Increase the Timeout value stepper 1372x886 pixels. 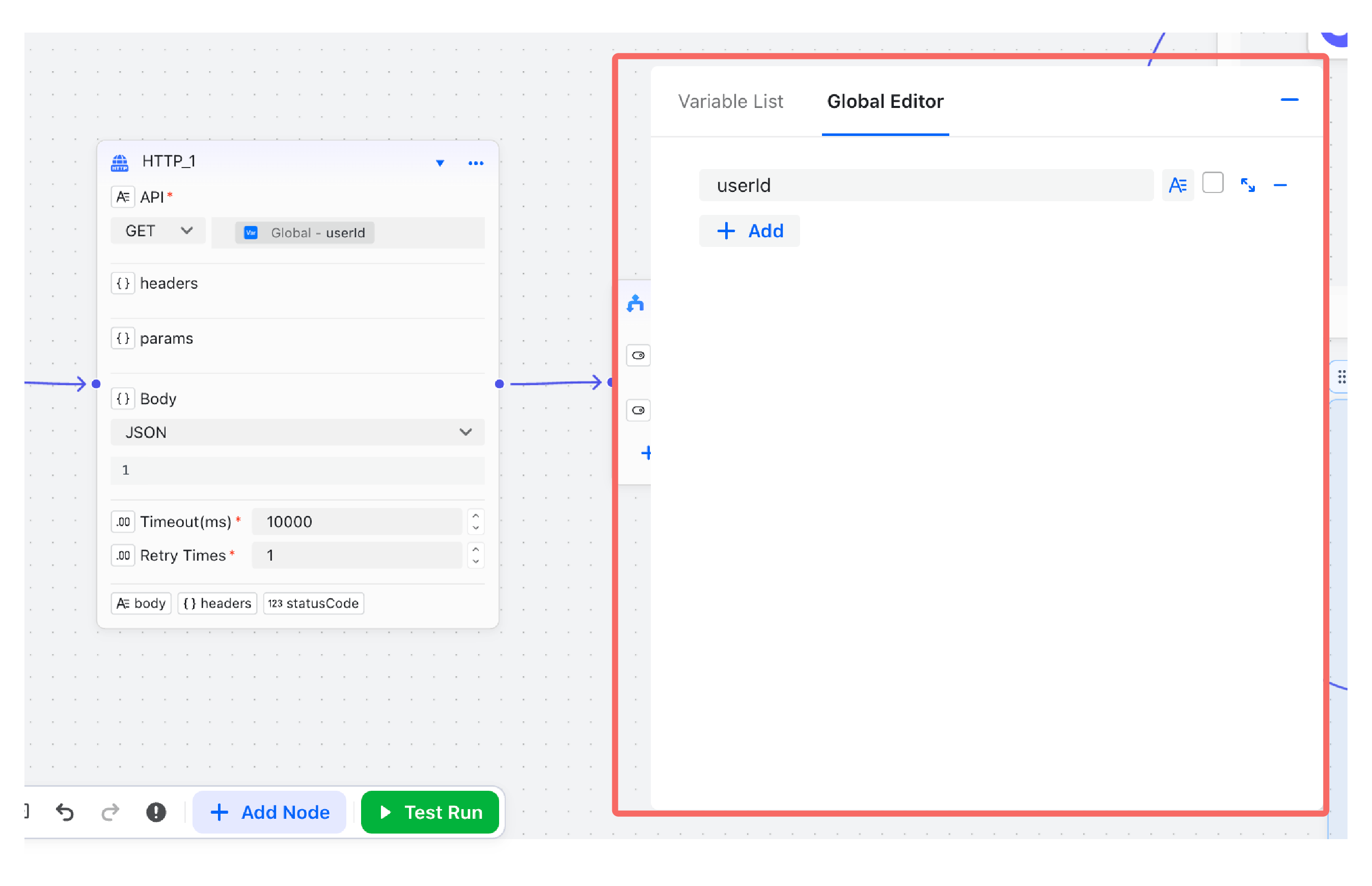pos(475,515)
